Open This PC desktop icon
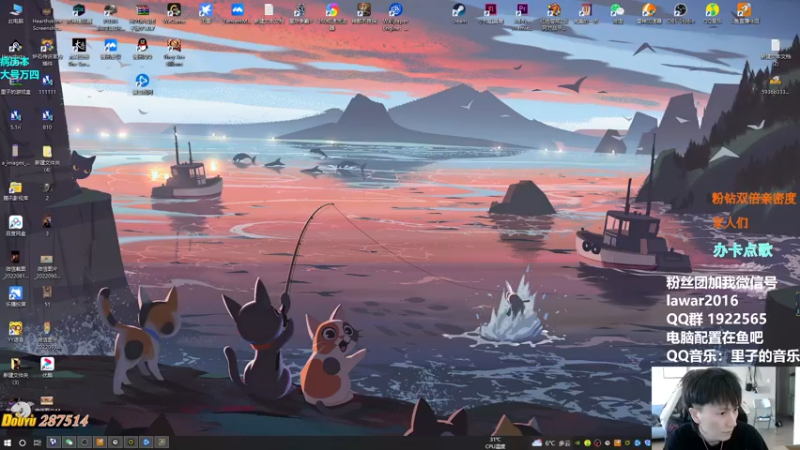800x450 pixels. tap(16, 13)
